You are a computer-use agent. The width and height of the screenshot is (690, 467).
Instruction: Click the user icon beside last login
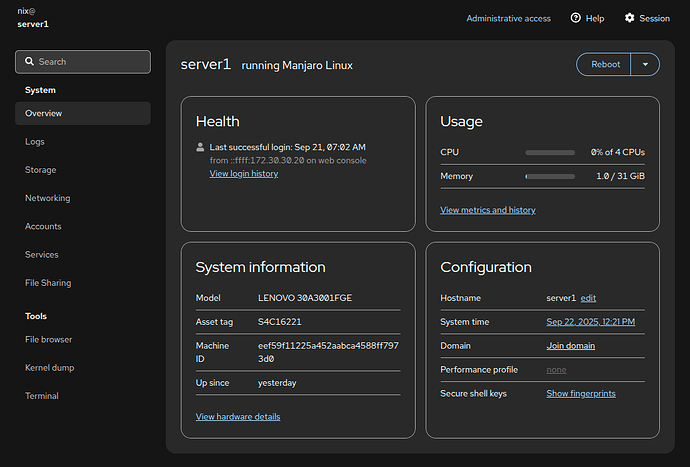(200, 147)
